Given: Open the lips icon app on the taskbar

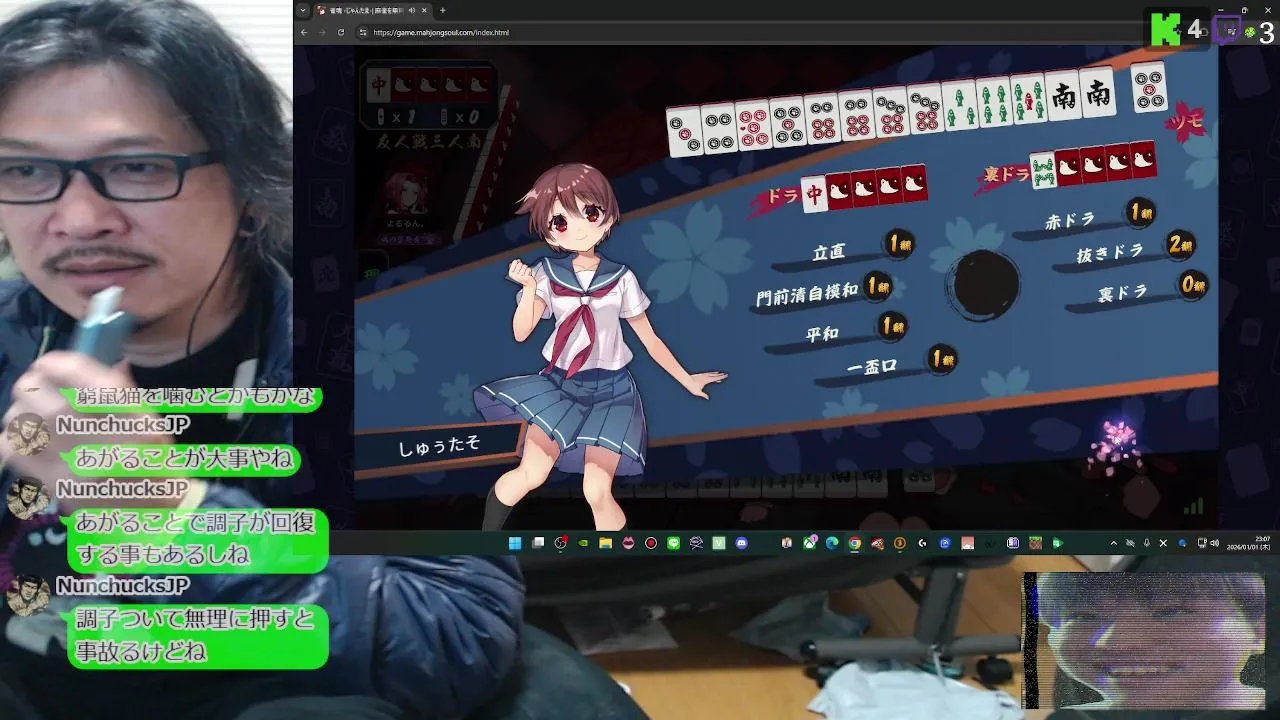Looking at the screenshot, I should pos(628,543).
